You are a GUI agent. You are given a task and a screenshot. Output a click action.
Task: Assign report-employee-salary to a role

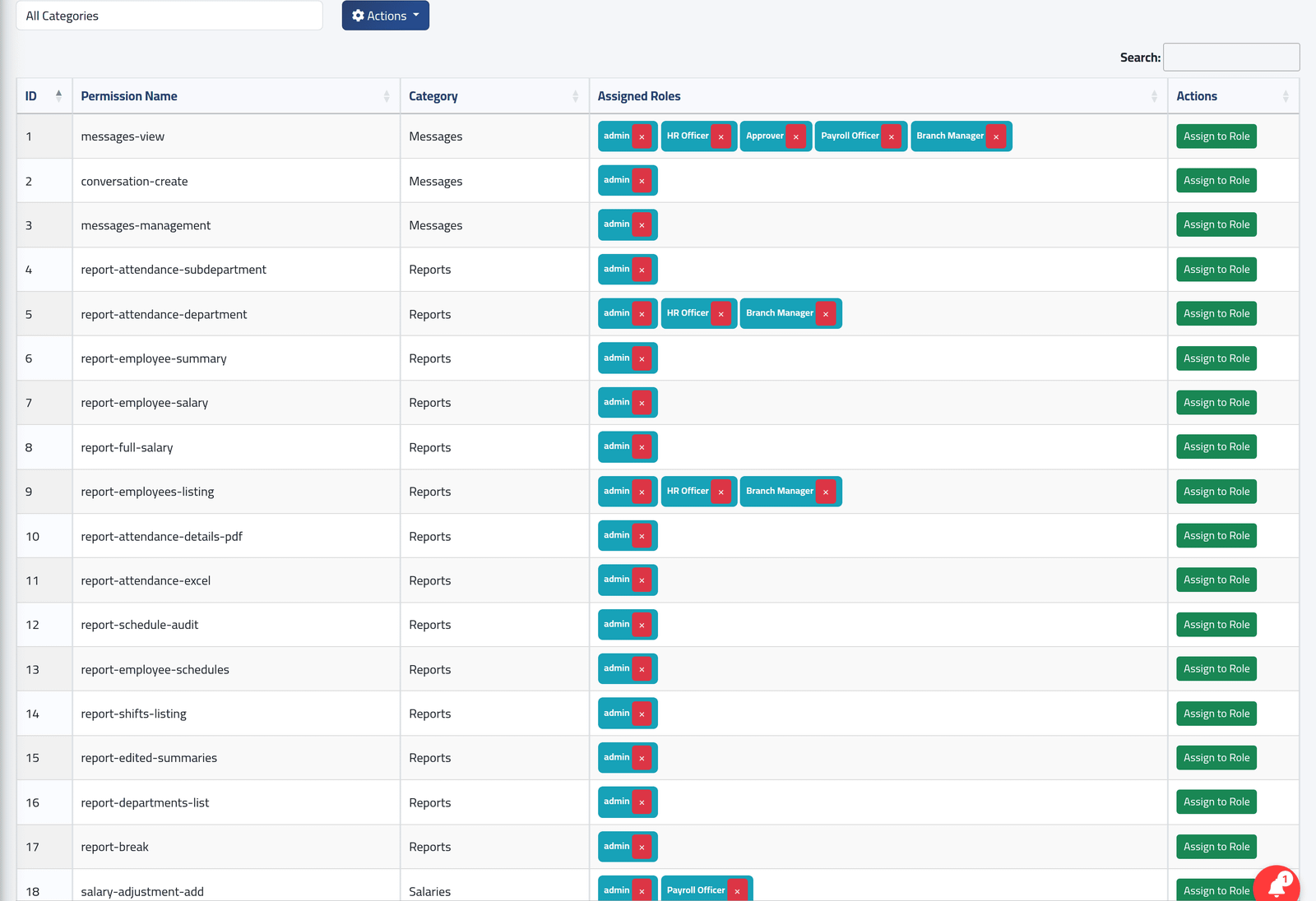[1216, 403]
